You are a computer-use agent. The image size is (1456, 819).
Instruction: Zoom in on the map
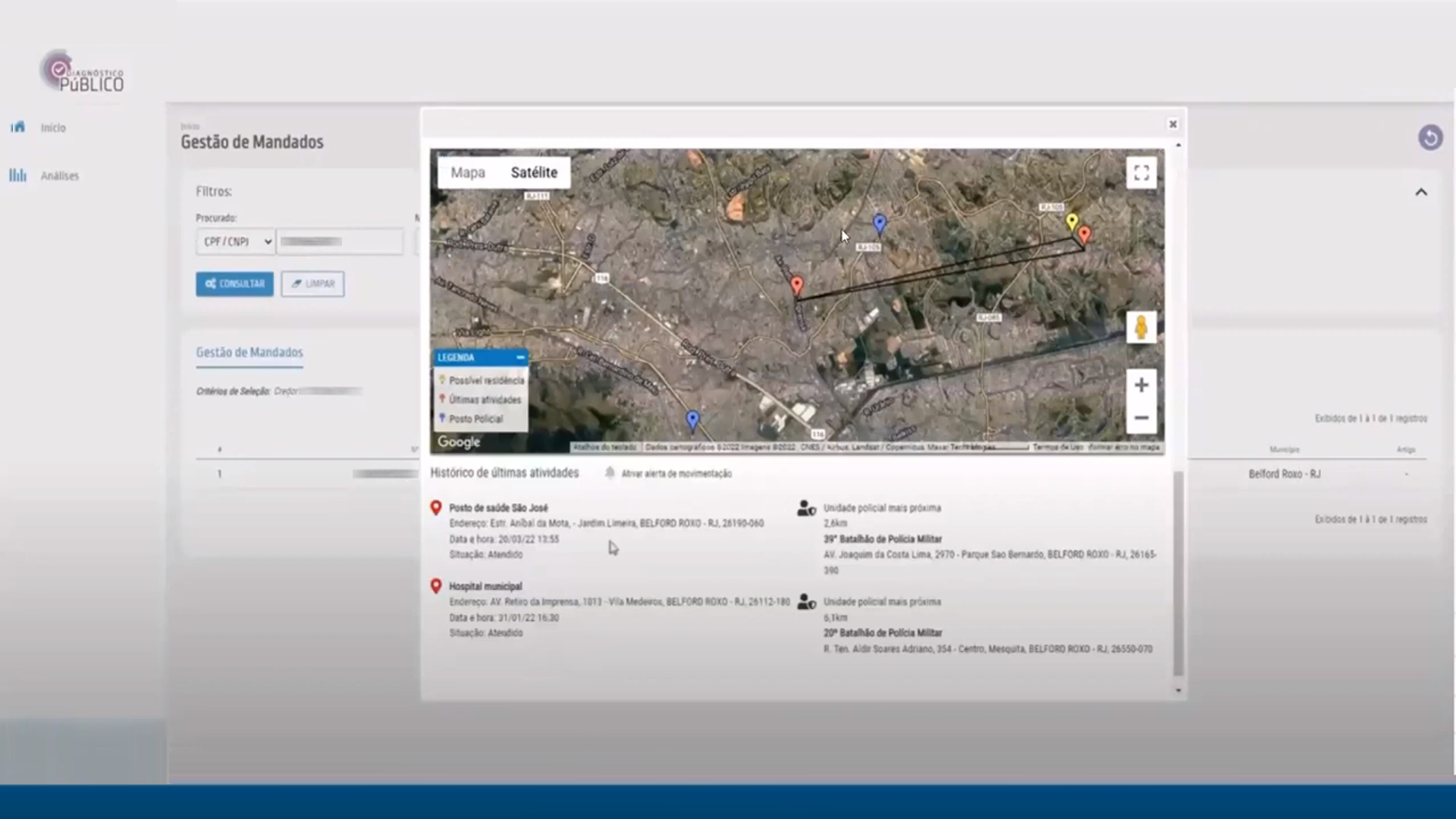pos(1141,385)
